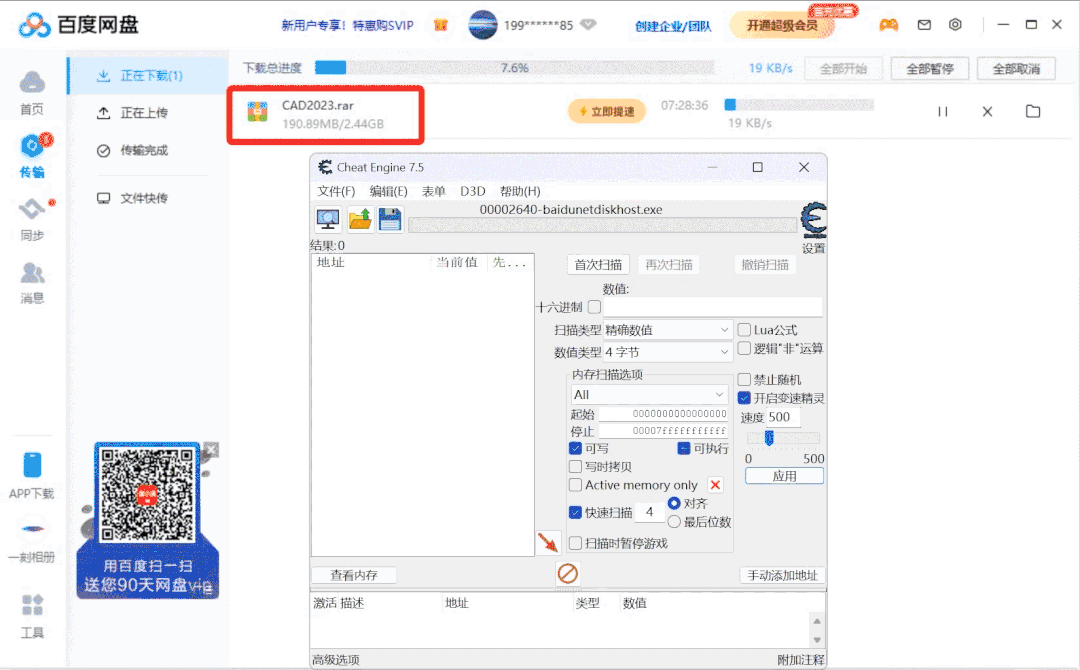Image resolution: width=1080 pixels, height=670 pixels.
Task: Click the speedhack speed slider
Action: (x=769, y=438)
